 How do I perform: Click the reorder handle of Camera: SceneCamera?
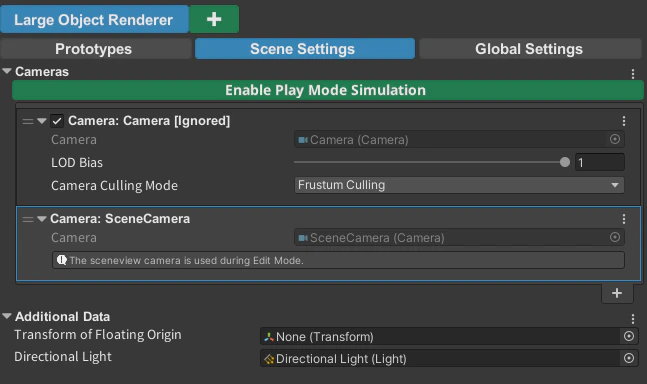point(28,219)
